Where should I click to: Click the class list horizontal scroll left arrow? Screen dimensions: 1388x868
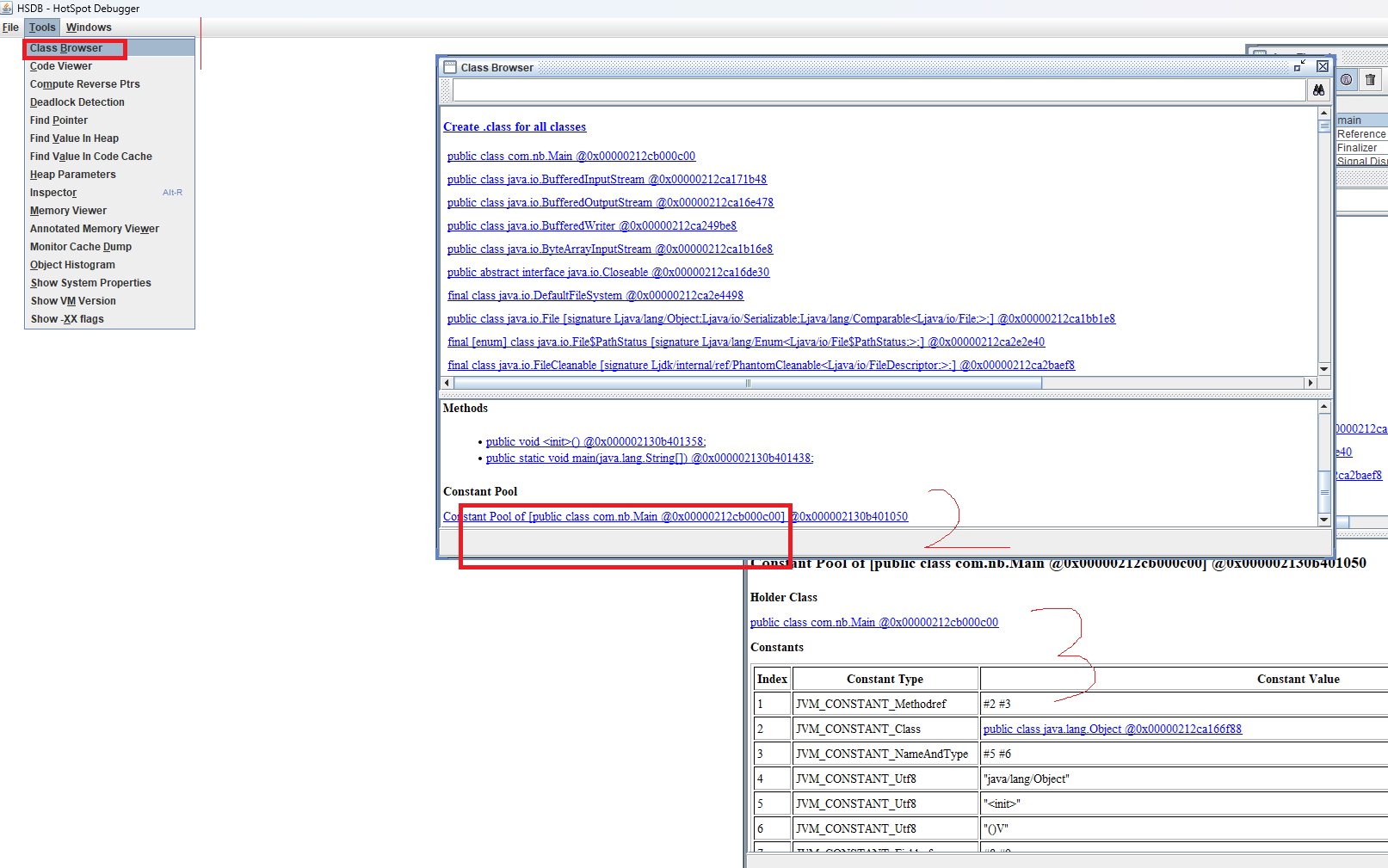point(447,383)
